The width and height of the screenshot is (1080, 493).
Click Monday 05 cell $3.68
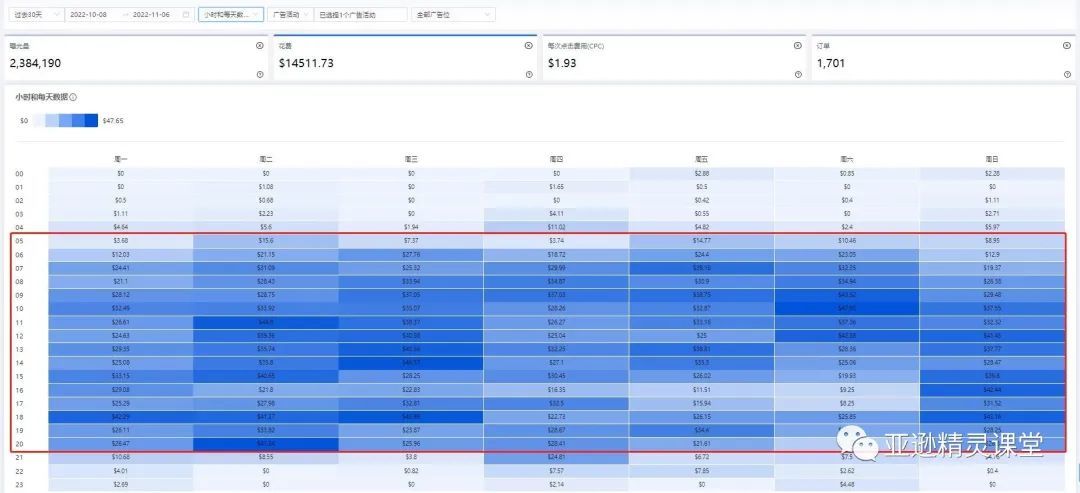[x=121, y=241]
